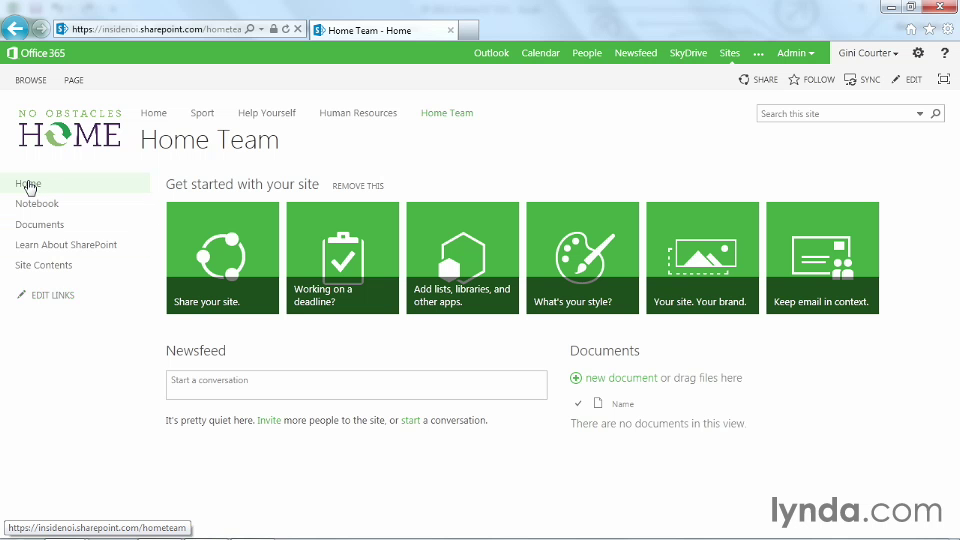Click SHARE in the page toolbar

758,80
